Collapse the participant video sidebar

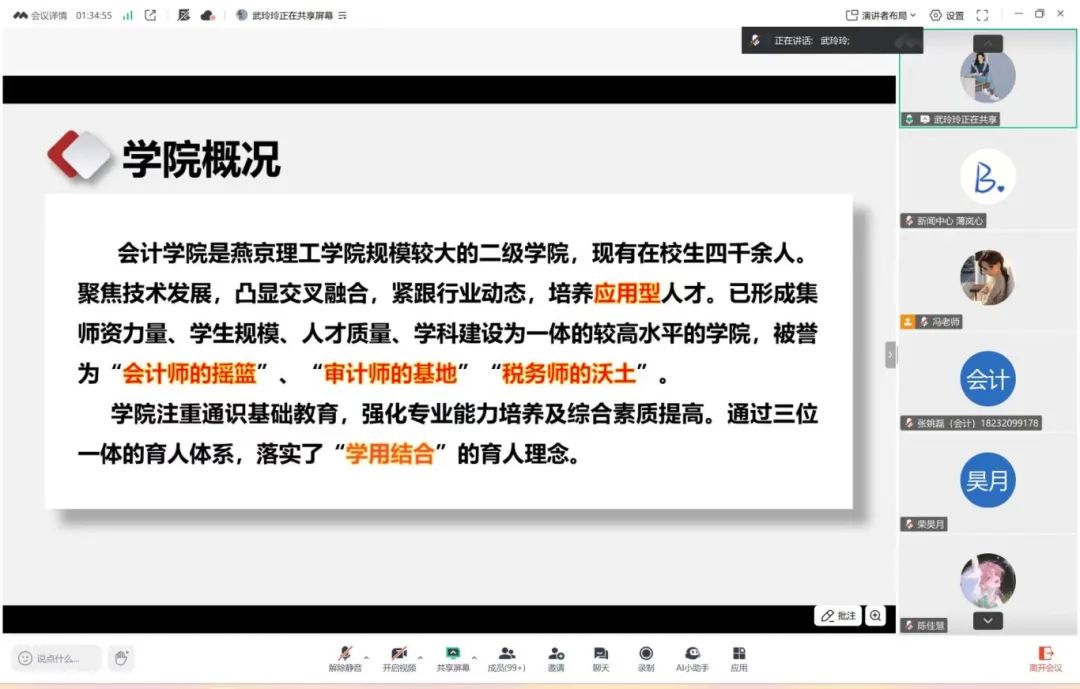[890, 354]
